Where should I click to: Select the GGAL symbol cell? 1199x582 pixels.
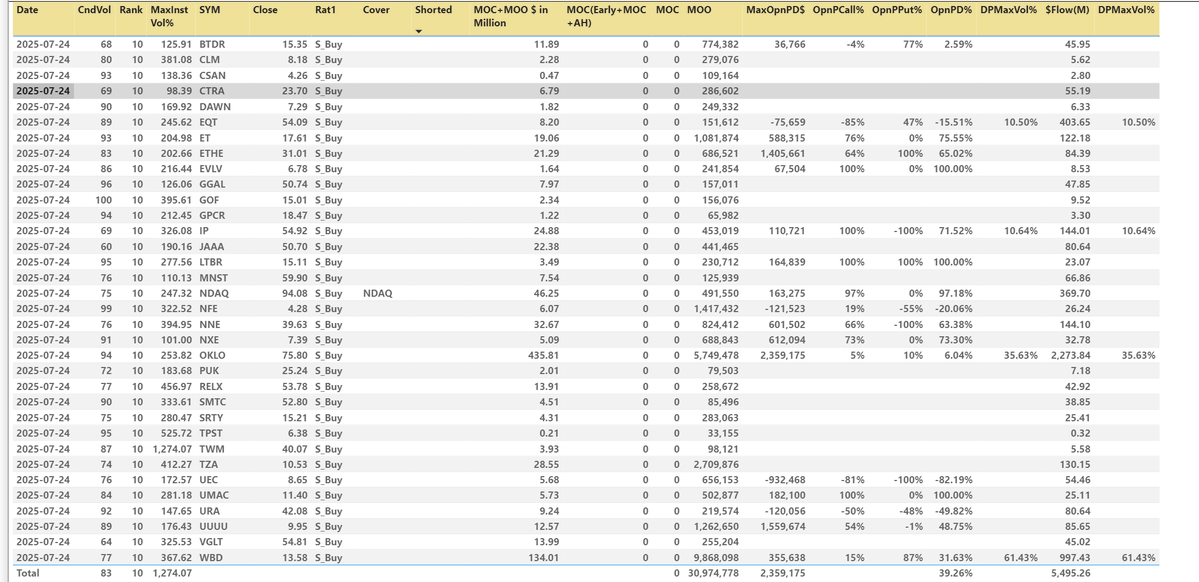click(x=213, y=184)
